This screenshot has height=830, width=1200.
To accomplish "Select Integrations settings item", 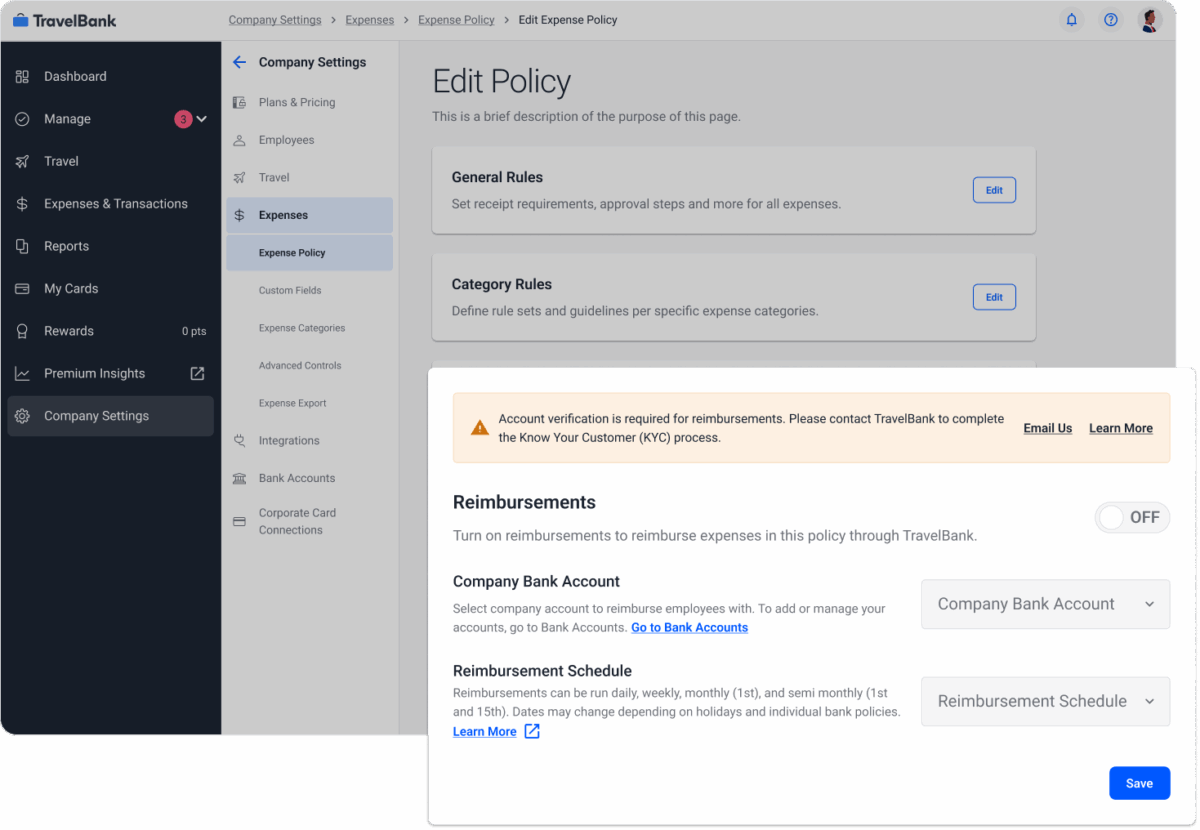I will click(309, 441).
